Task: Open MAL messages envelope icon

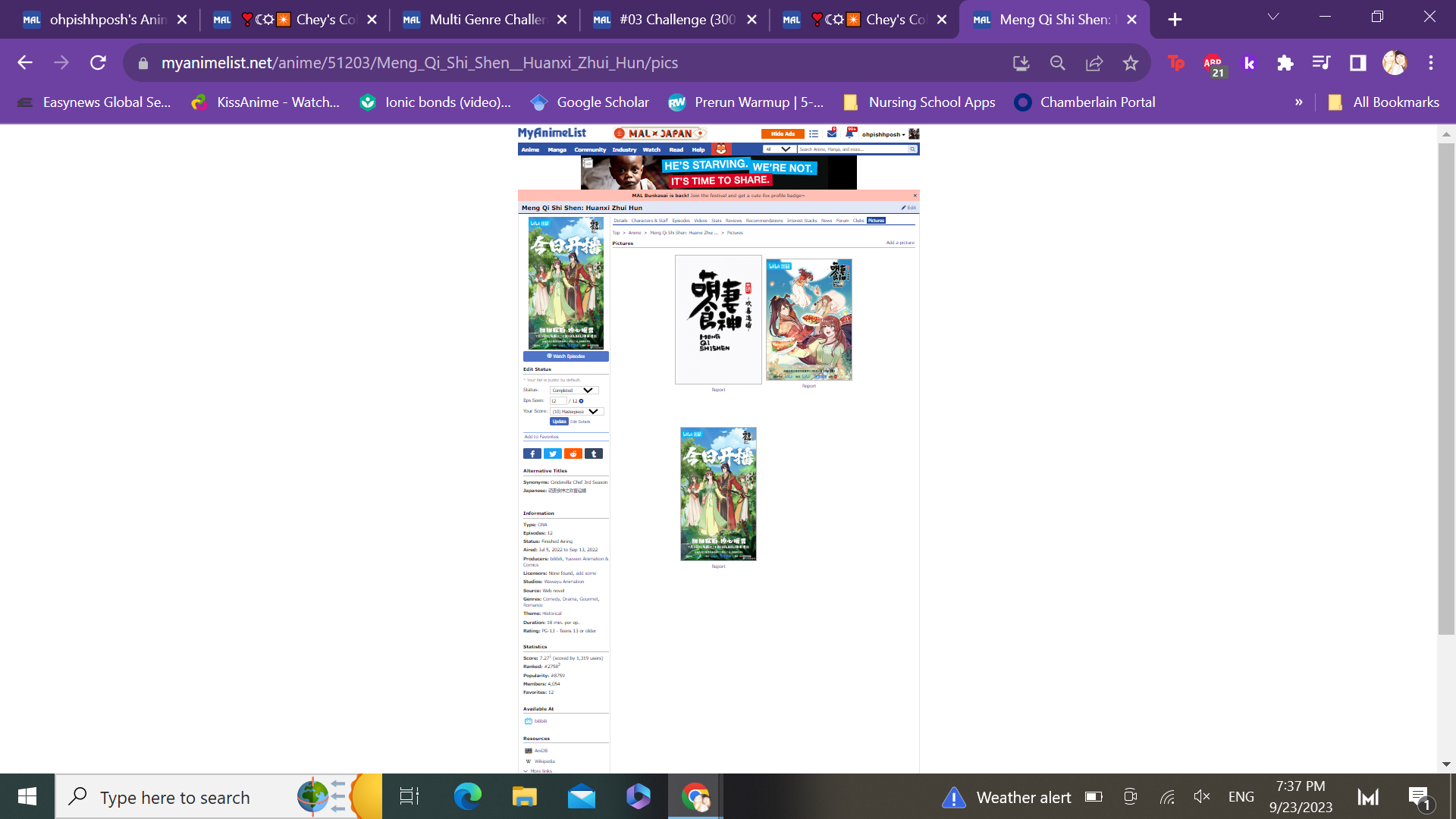Action: click(x=832, y=133)
